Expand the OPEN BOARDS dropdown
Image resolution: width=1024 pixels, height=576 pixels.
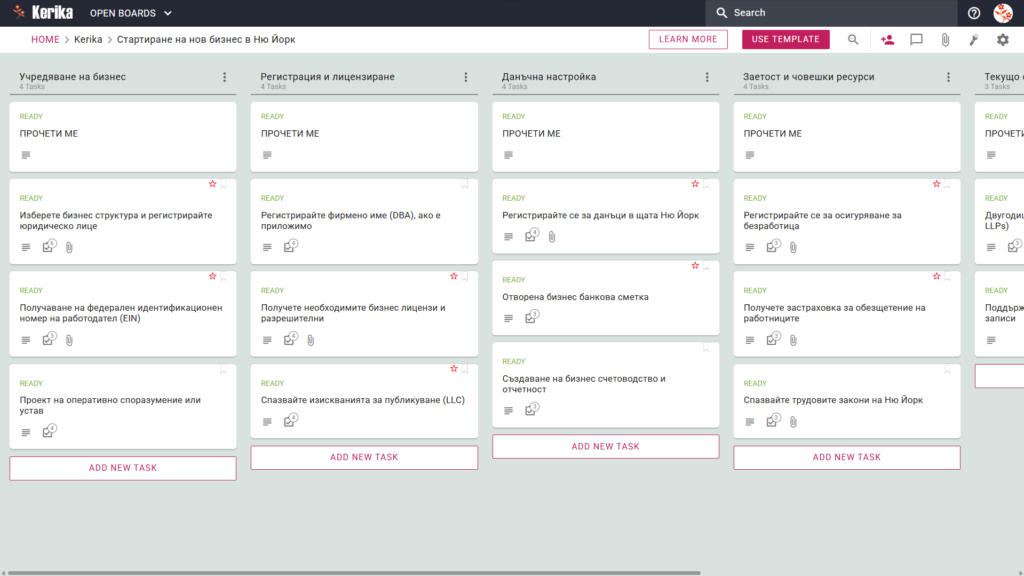pyautogui.click(x=131, y=13)
